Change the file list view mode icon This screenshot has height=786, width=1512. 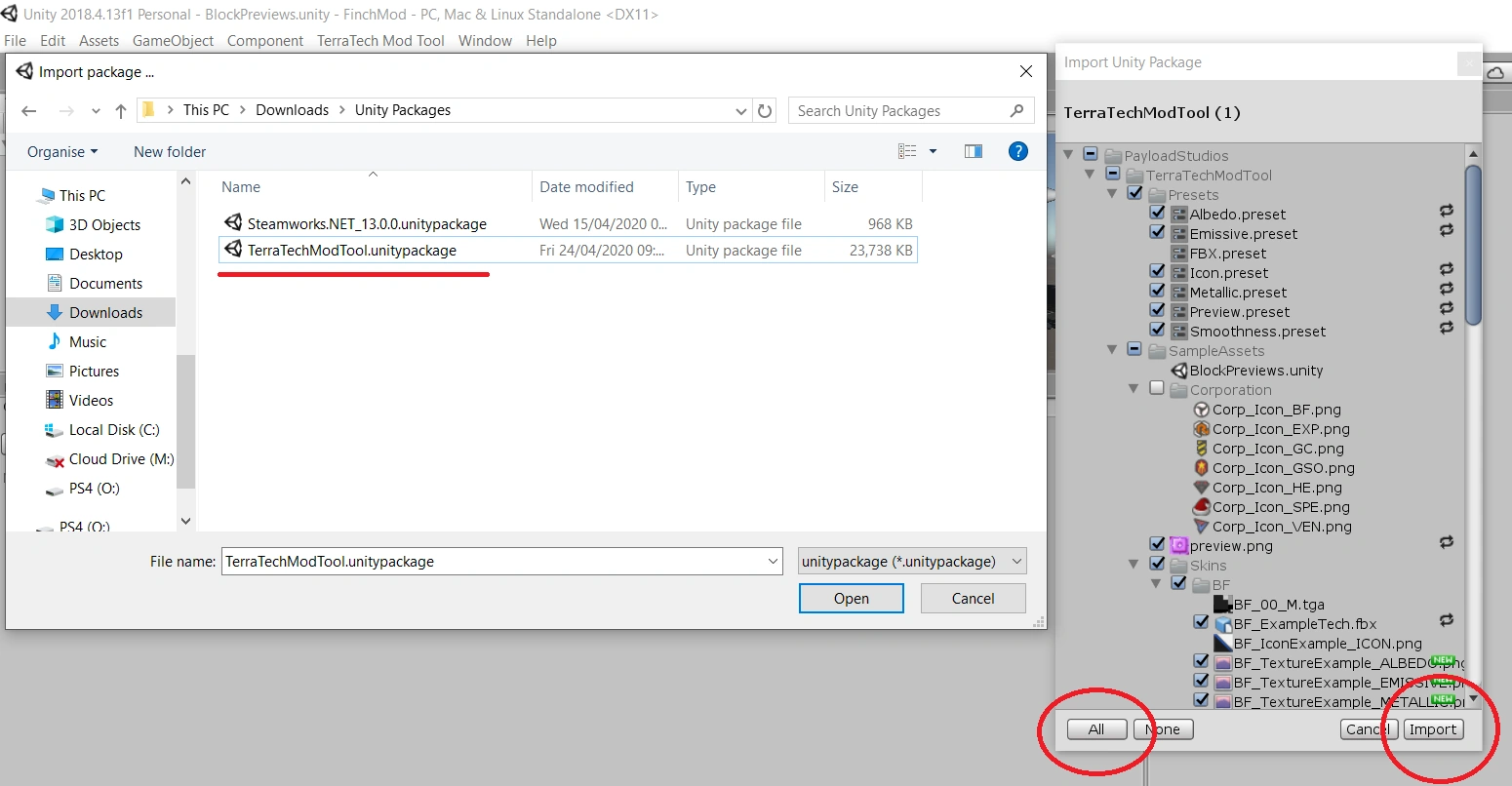pos(907,151)
